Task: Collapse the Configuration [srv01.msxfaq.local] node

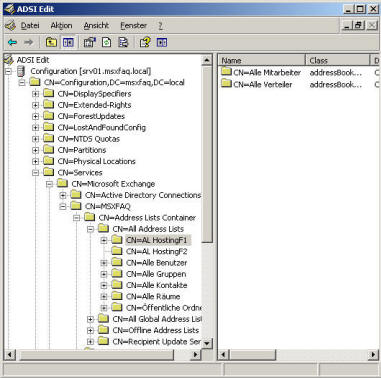Action: click(9, 71)
